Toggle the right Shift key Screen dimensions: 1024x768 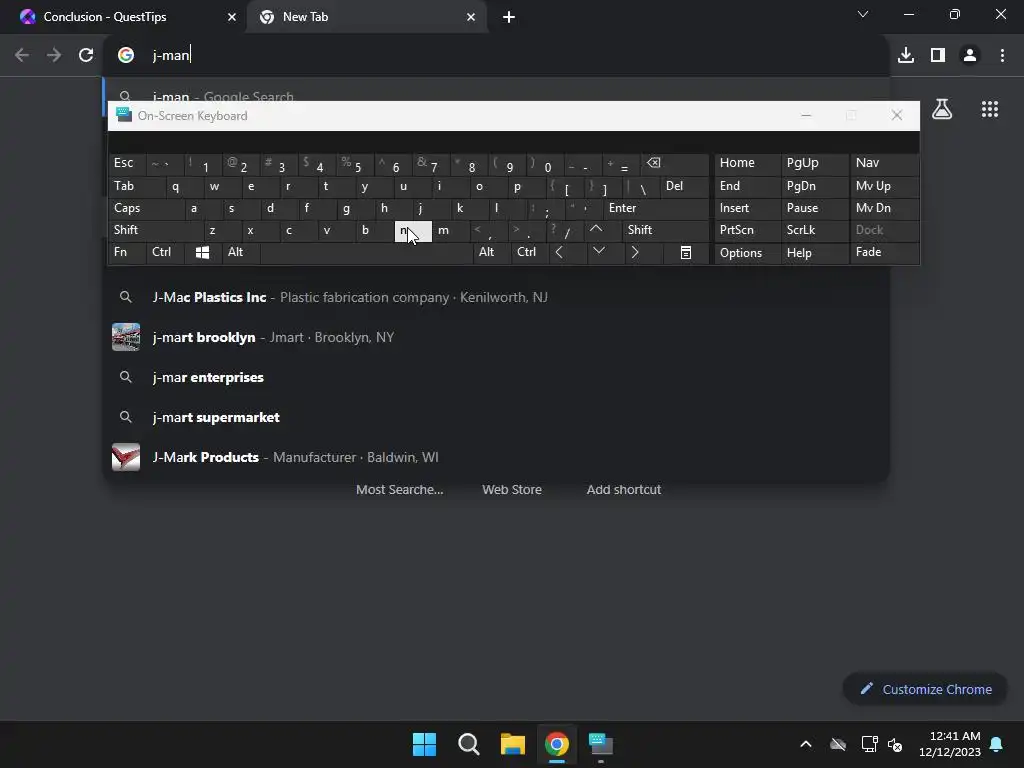click(x=665, y=230)
